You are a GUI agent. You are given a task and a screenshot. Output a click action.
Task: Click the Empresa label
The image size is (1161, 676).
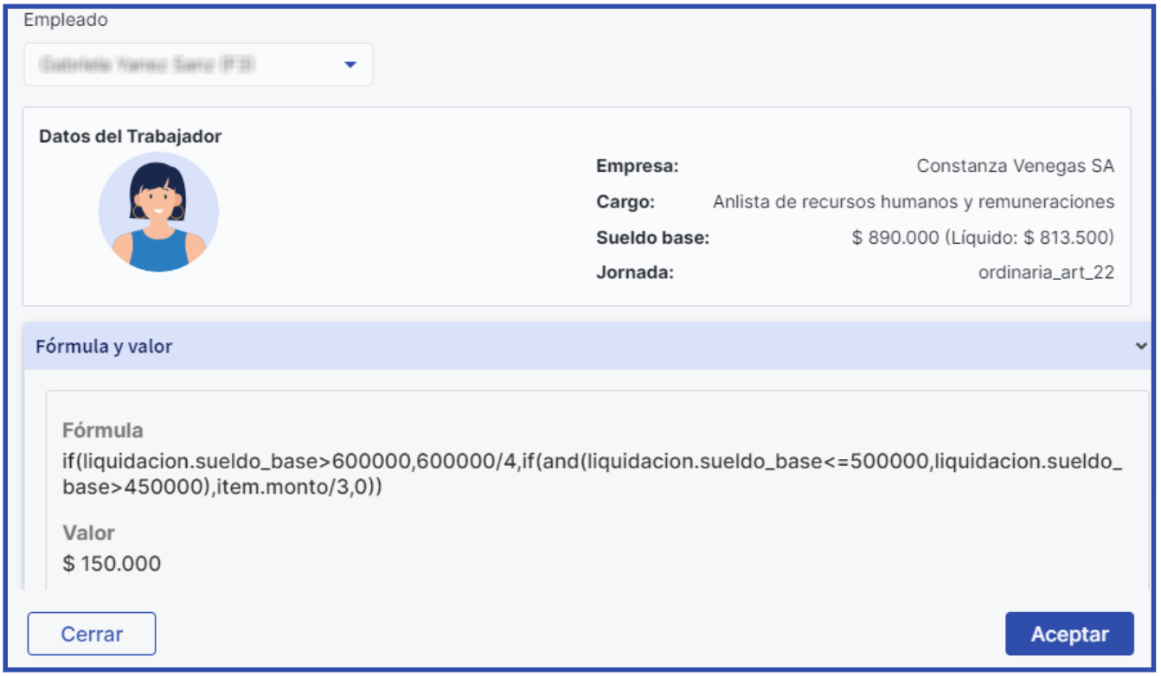[637, 166]
